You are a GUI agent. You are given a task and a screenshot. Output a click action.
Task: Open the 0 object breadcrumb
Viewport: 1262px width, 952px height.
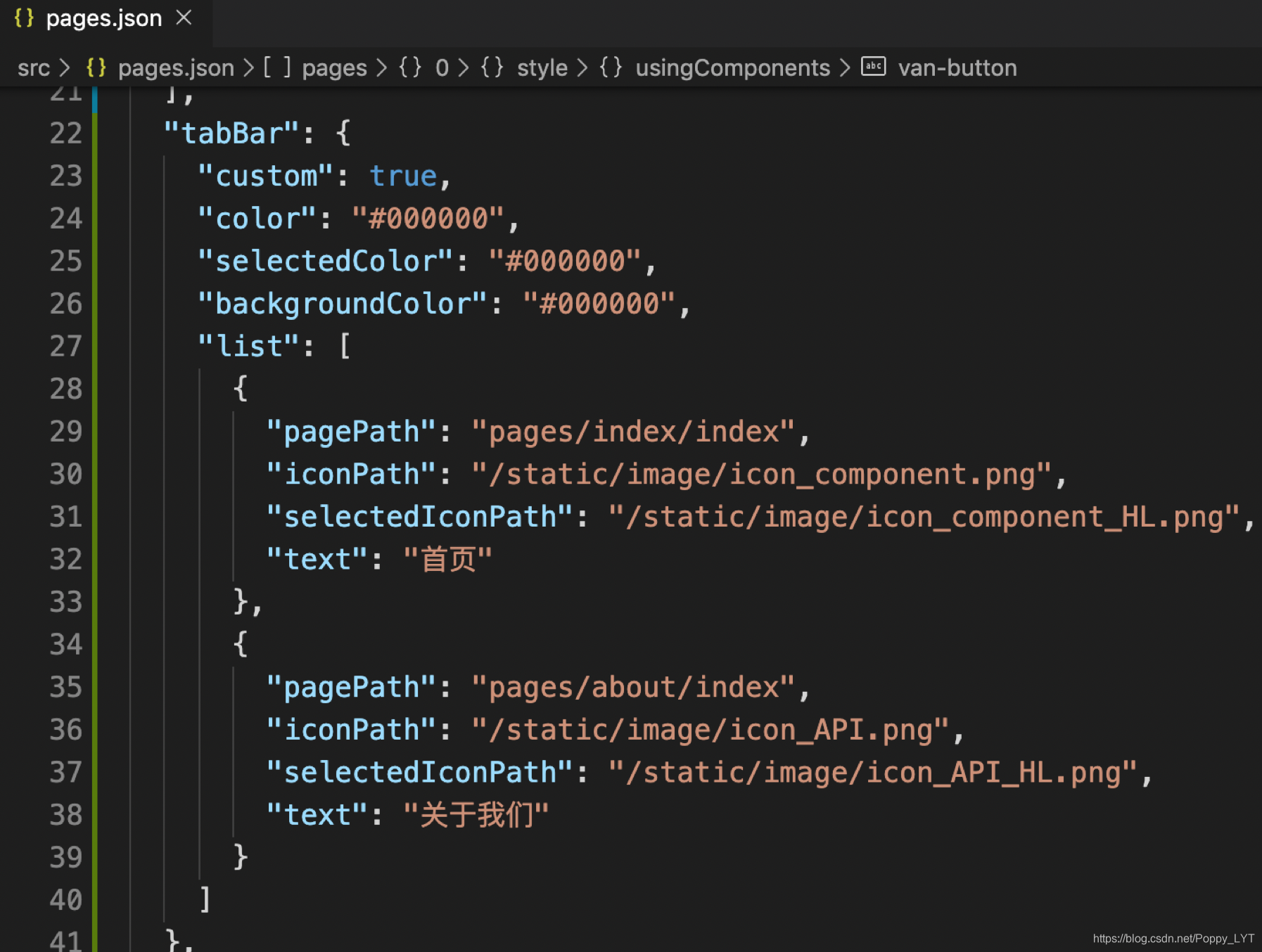pyautogui.click(x=442, y=68)
